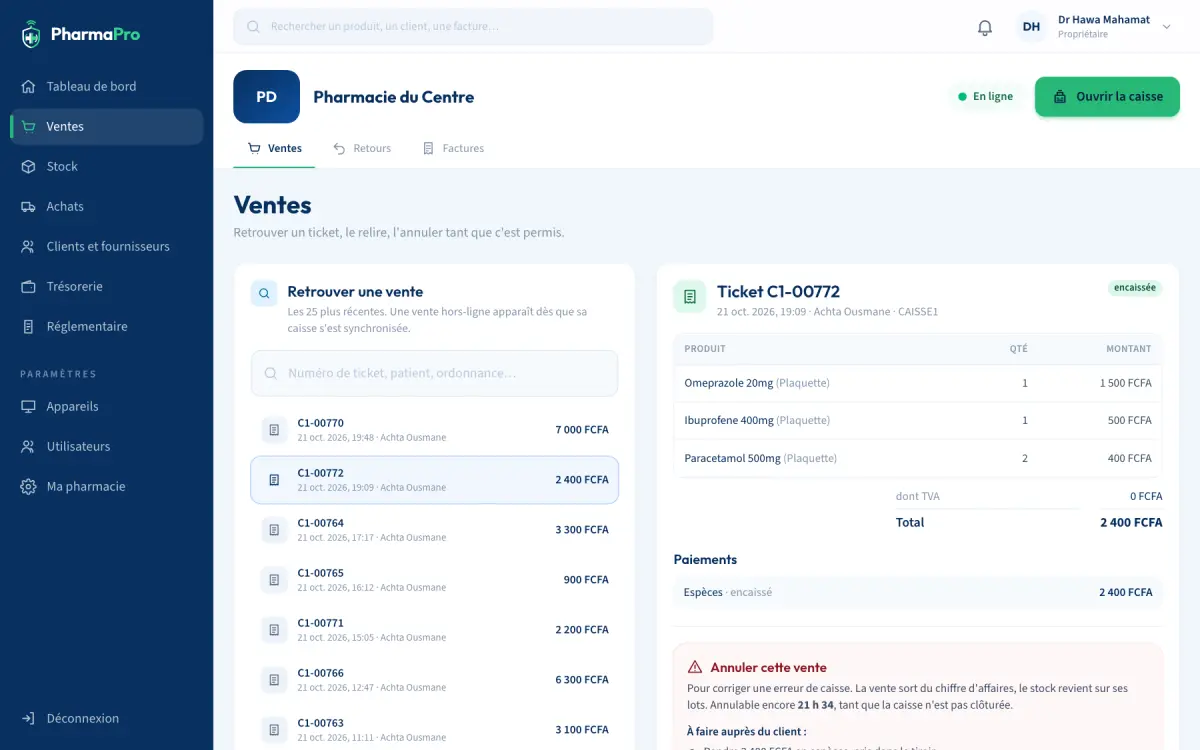Select ticket C1-00771 in the list
This screenshot has width=1200, height=750.
(x=434, y=630)
